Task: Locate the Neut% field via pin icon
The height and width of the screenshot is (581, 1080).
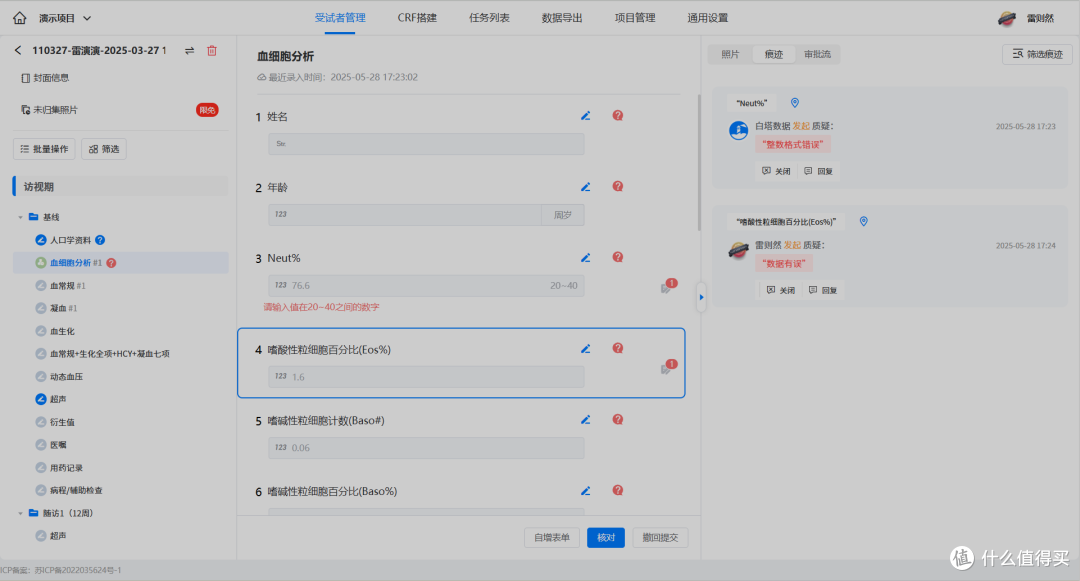Action: tap(795, 103)
